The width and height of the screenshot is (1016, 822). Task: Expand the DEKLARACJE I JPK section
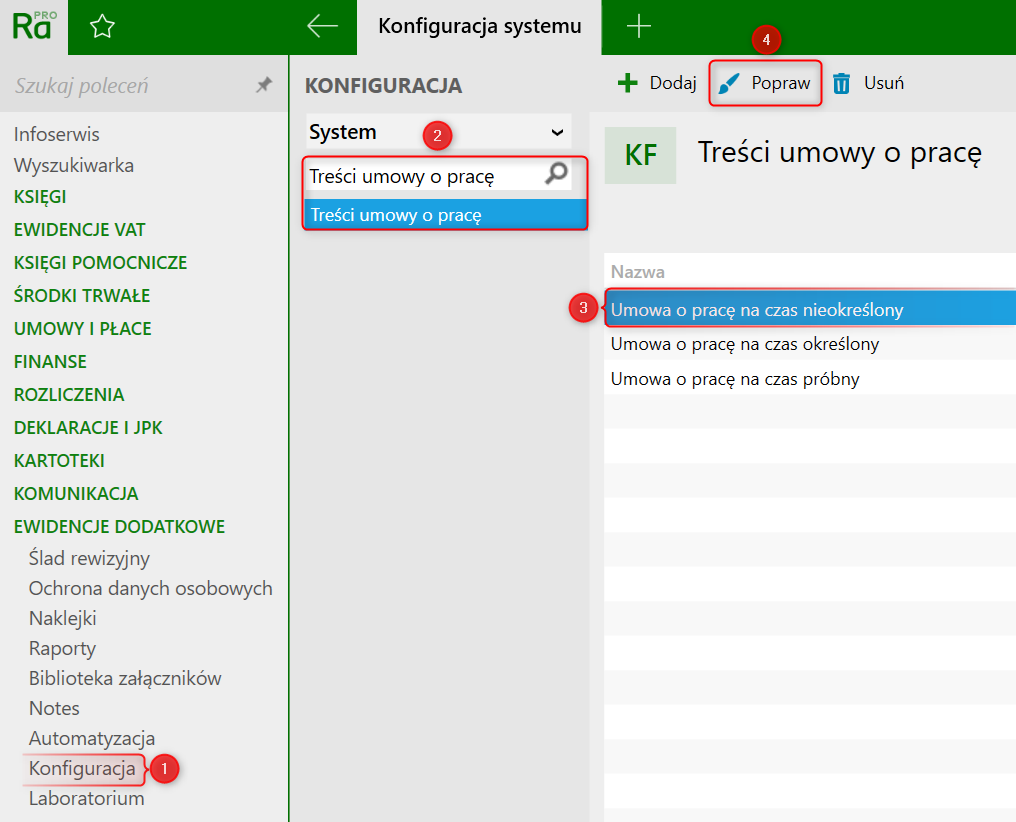pyautogui.click(x=88, y=428)
